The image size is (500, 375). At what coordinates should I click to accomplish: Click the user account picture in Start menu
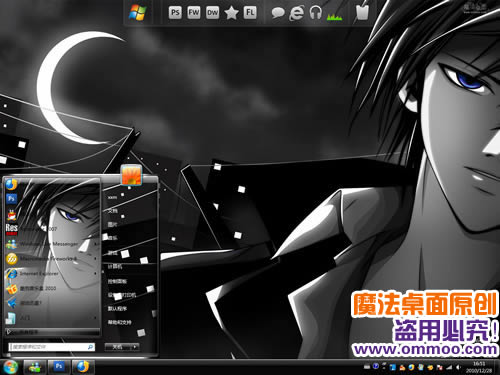tap(131, 174)
